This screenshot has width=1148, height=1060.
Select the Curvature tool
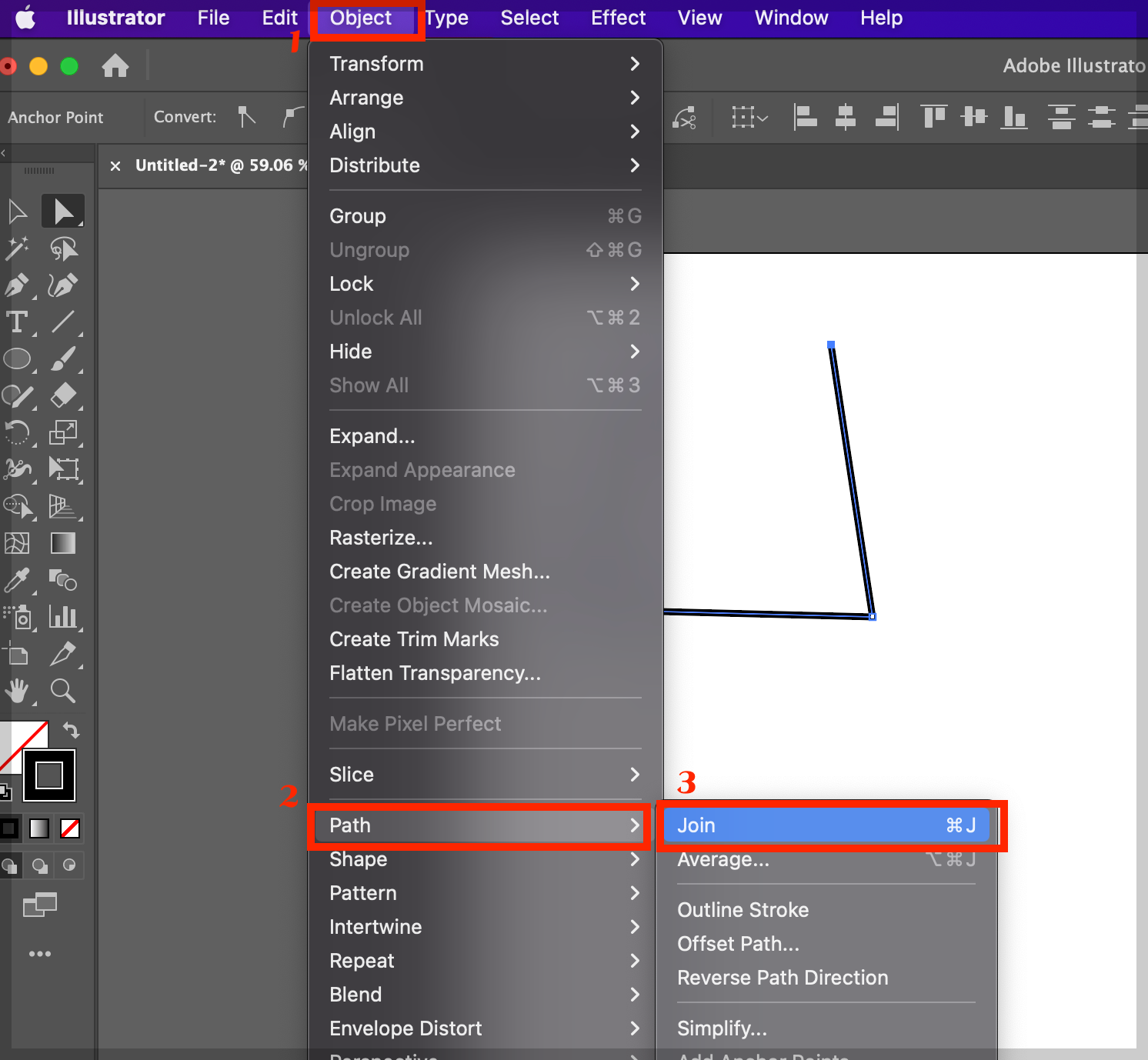coord(63,285)
